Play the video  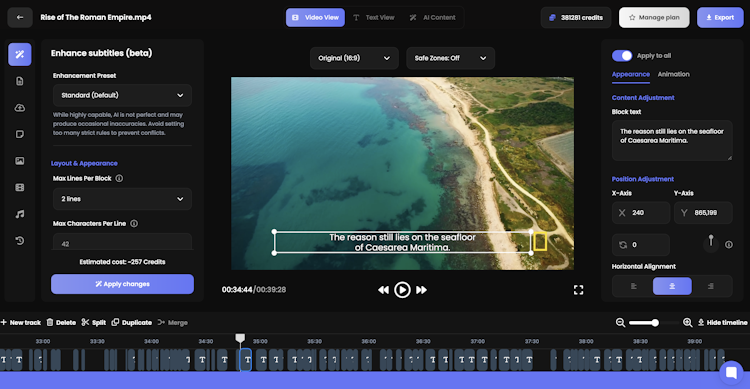402,290
